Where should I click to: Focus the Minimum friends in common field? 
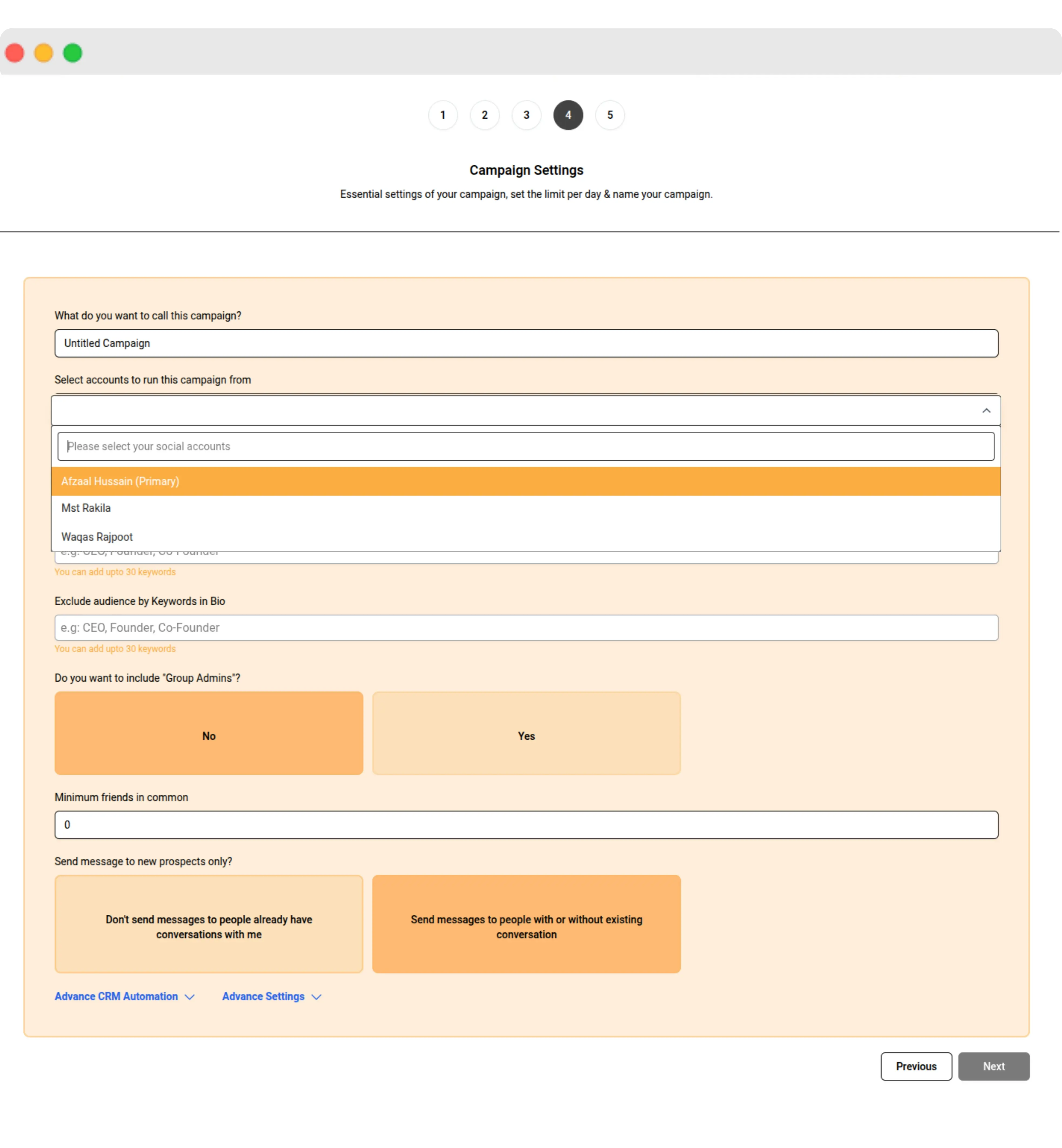[525, 825]
